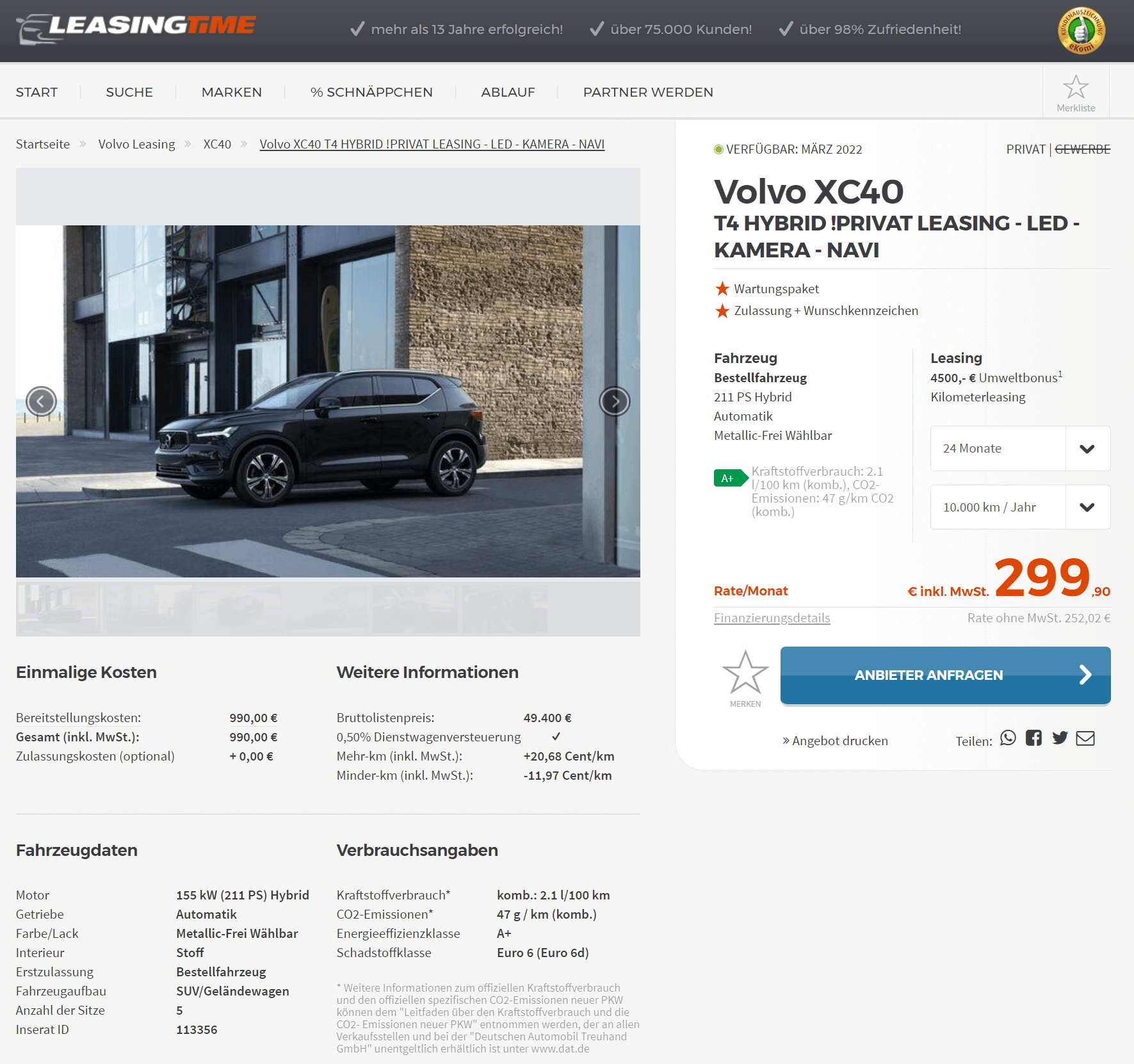Share the offer on Twitter
Image resolution: width=1134 pixels, height=1064 pixels.
click(x=1060, y=738)
